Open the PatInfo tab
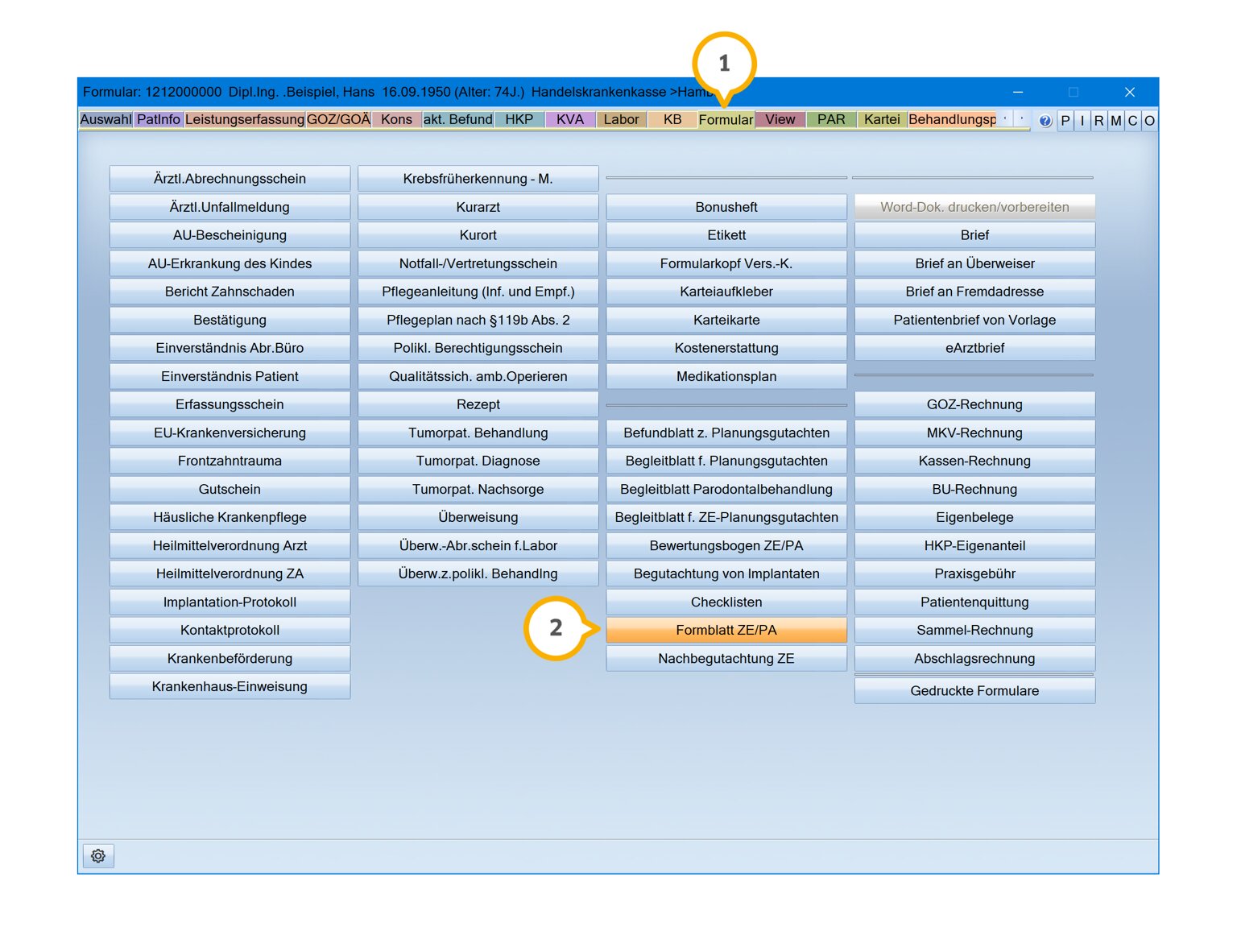Image resolution: width=1237 pixels, height=952 pixels. 159,119
